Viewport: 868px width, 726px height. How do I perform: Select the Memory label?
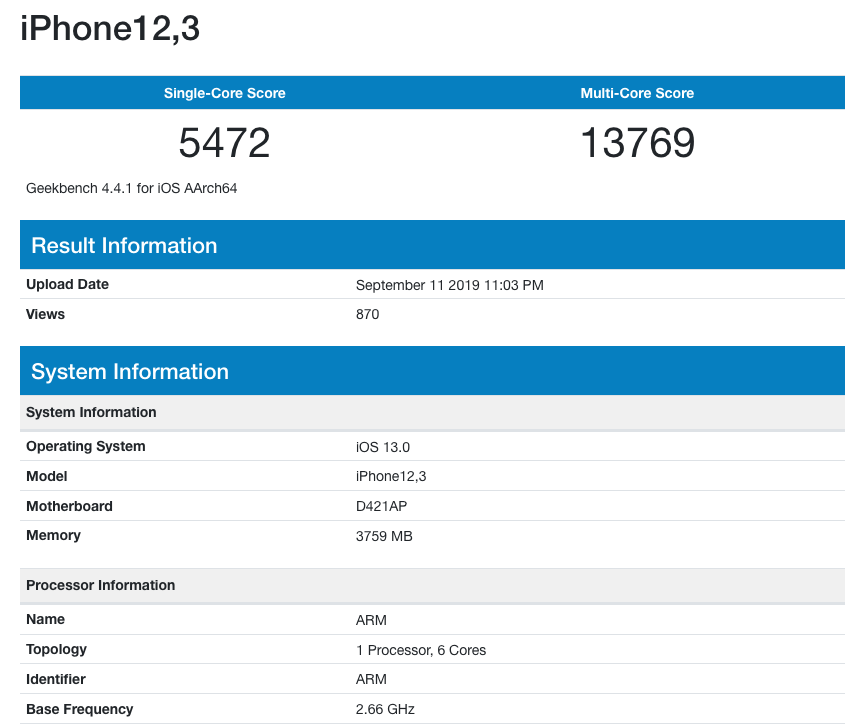(x=53, y=536)
